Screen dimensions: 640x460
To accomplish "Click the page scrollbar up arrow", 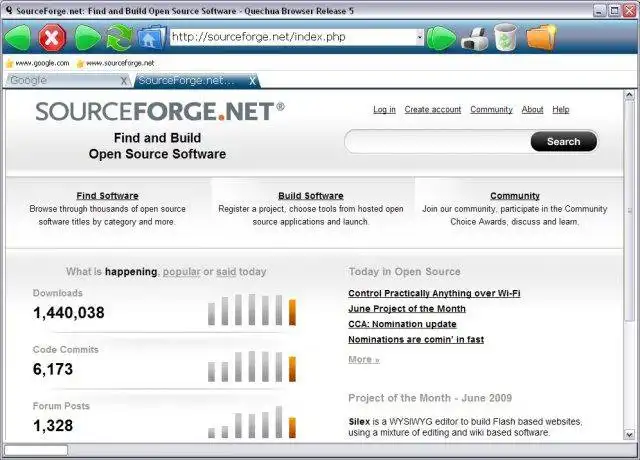I will click(629, 96).
